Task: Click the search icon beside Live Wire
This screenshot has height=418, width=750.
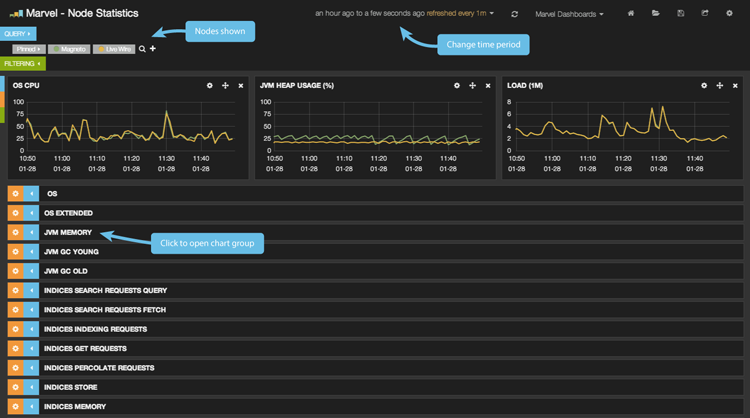Action: (x=142, y=48)
